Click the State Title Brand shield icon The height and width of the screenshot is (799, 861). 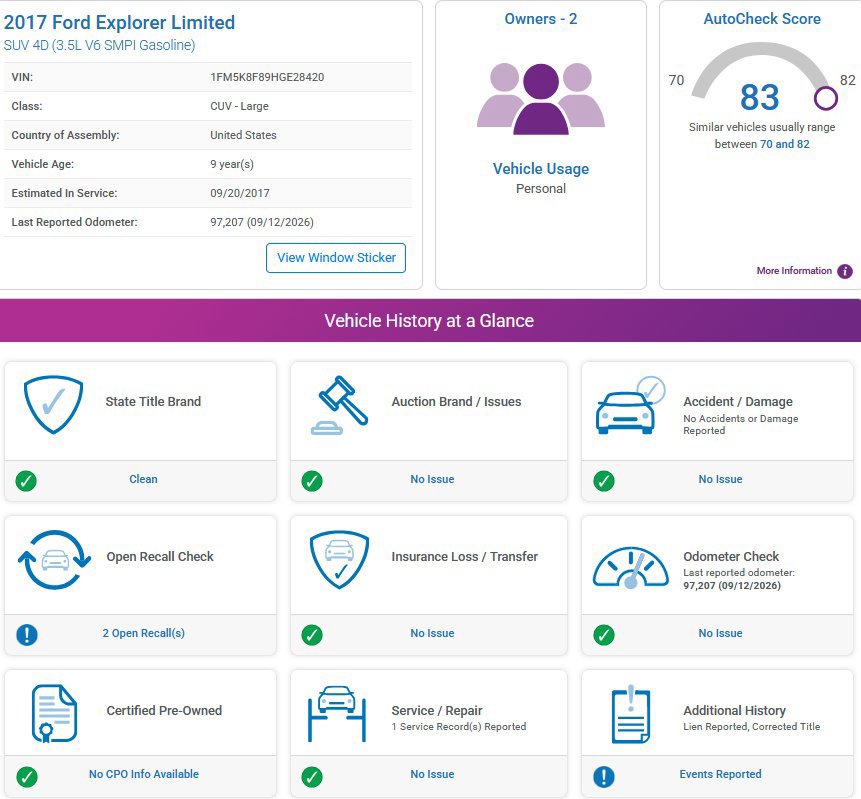point(53,404)
